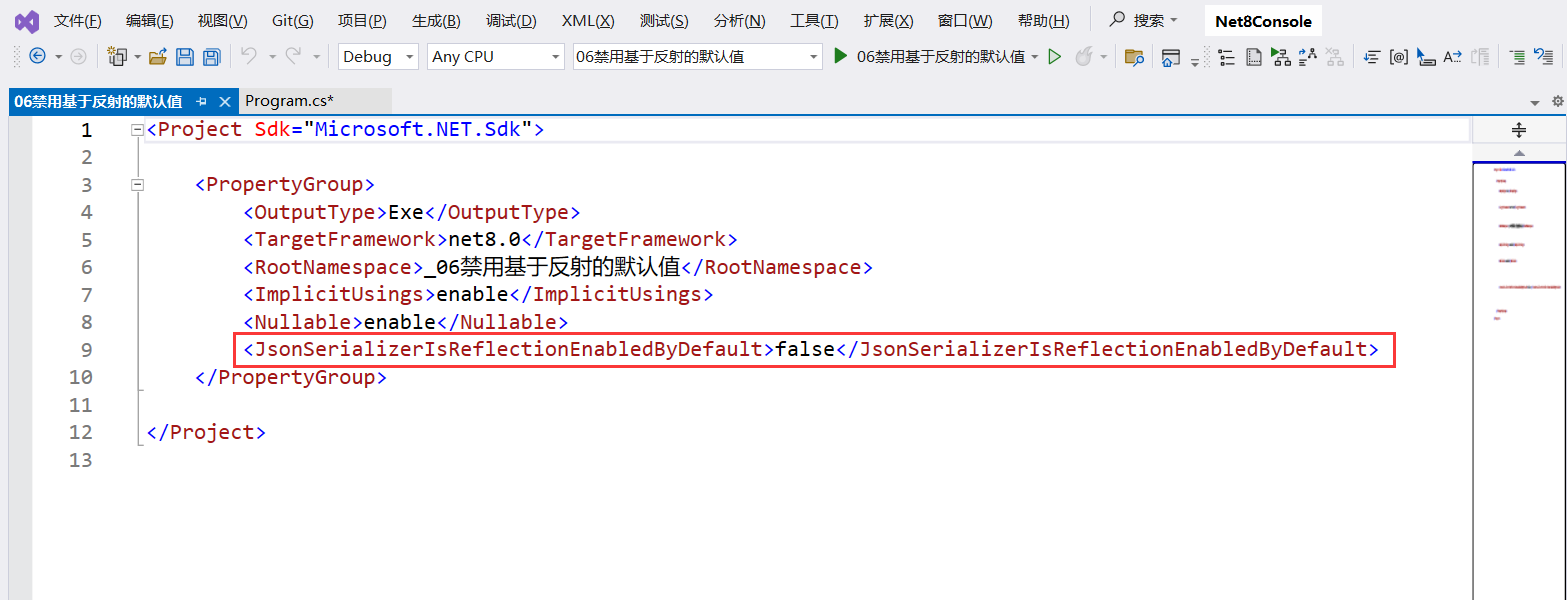Click the New Project icon

(118, 57)
